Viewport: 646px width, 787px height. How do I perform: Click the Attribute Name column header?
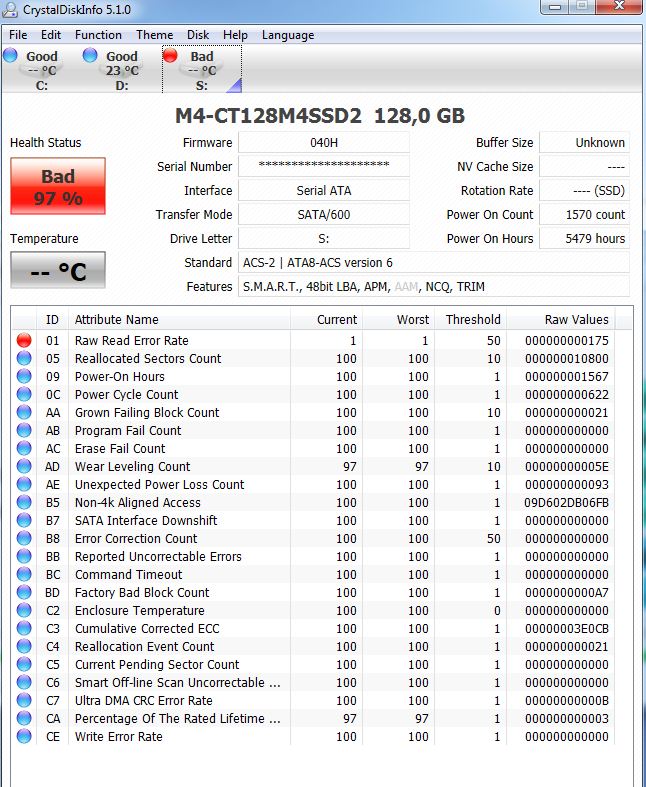point(179,319)
